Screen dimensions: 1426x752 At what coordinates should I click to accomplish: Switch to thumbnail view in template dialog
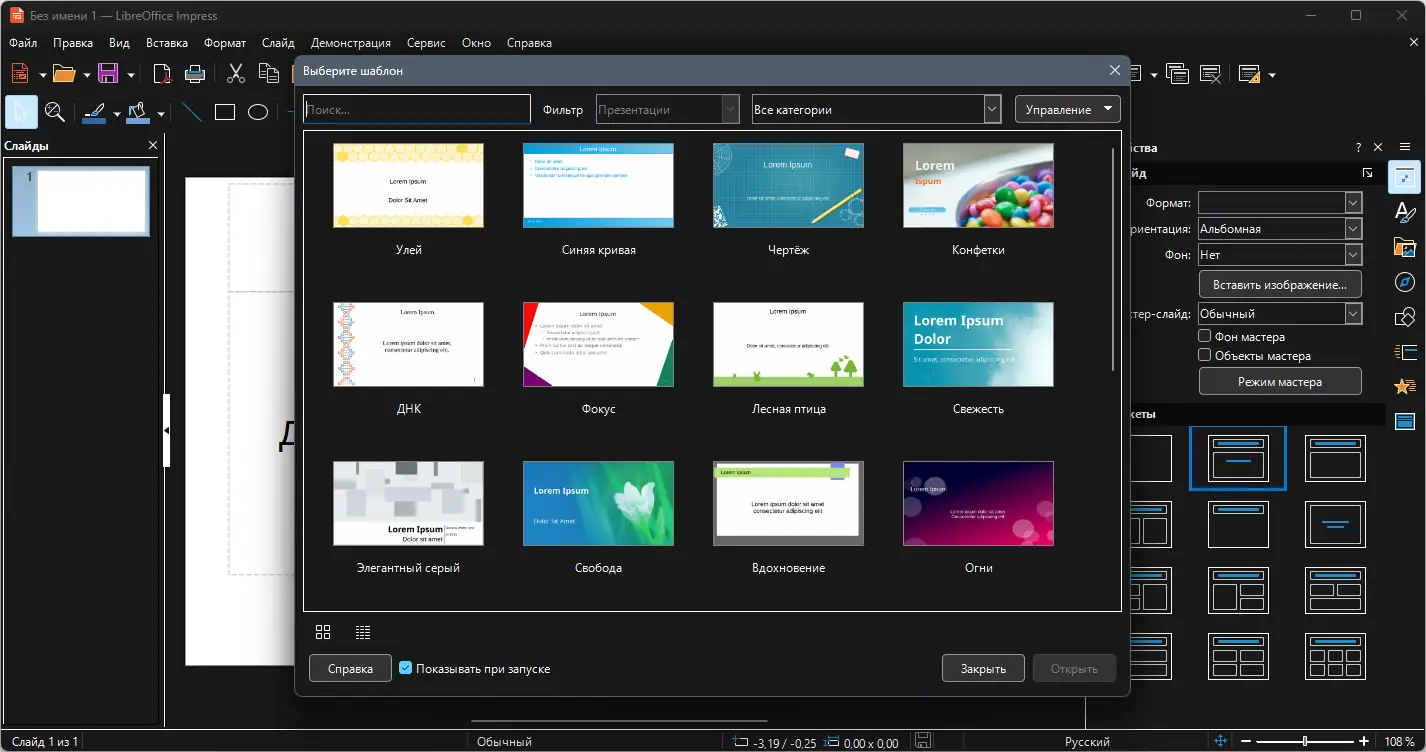[x=323, y=632]
